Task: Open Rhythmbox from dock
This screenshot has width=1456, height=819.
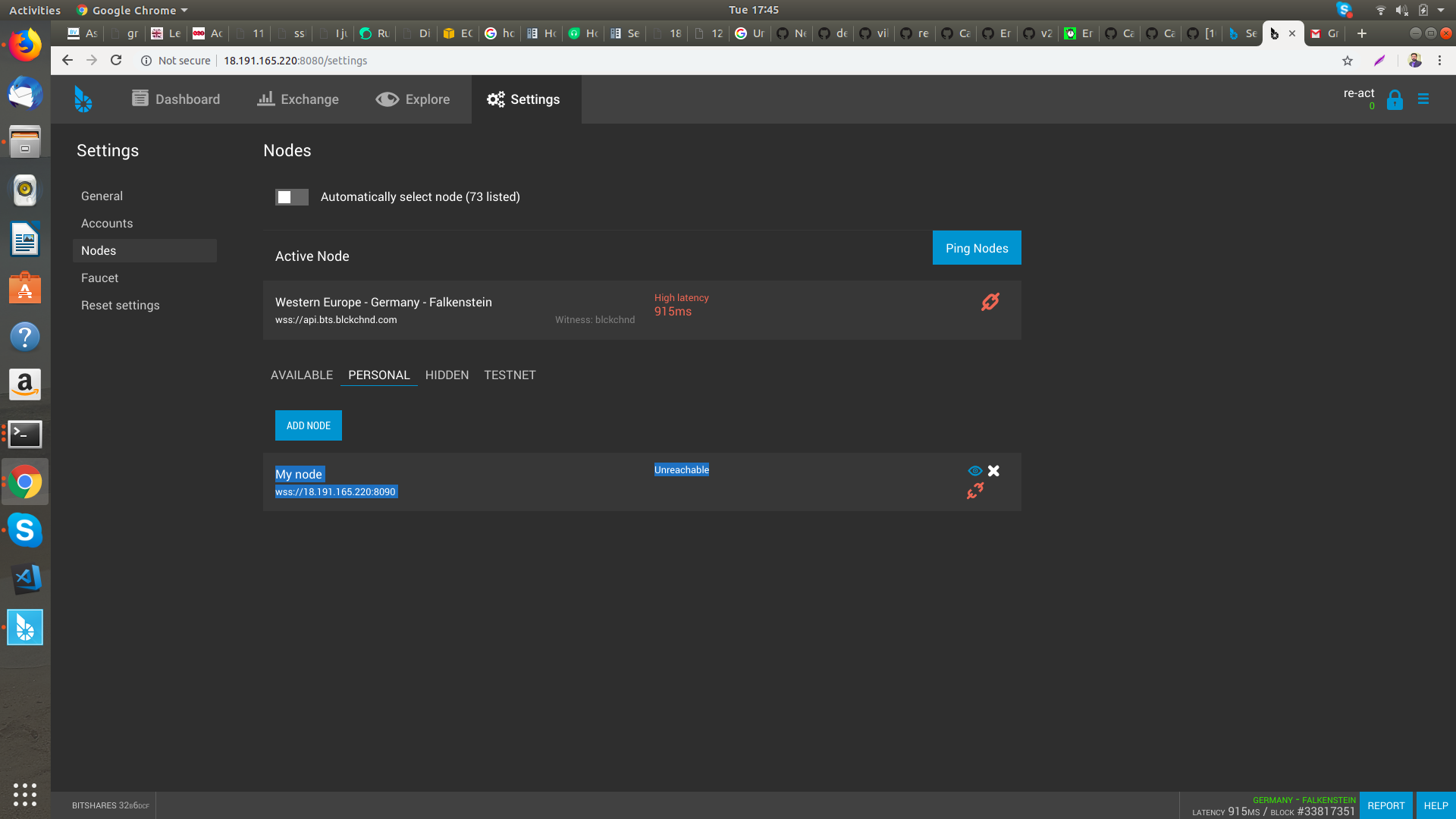Action: click(x=25, y=191)
